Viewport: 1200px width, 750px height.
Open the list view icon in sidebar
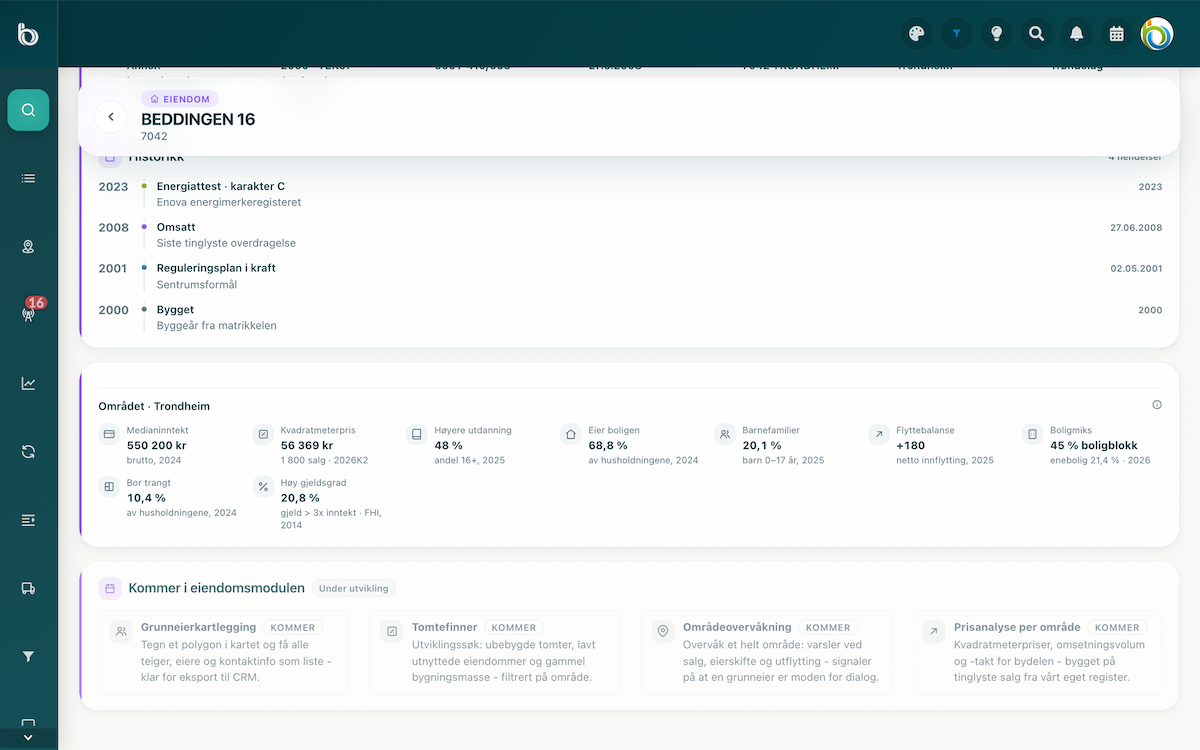point(28,178)
